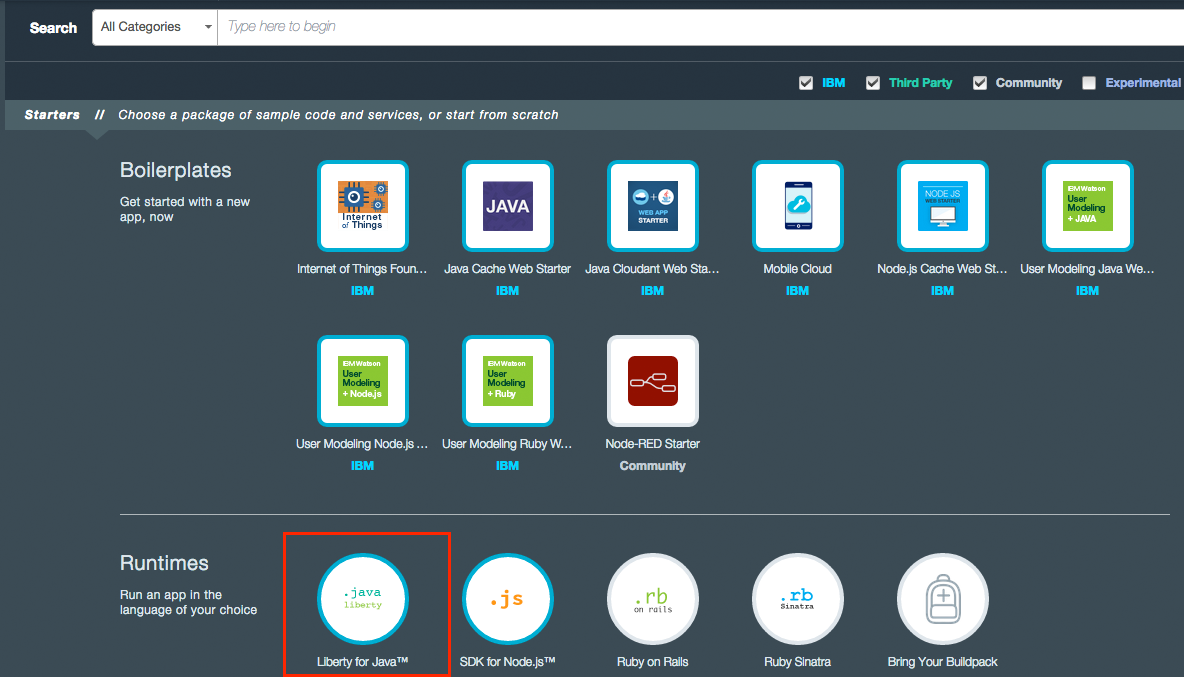Click the Internet of Things Foun... title link
This screenshot has width=1184, height=677.
tap(362, 269)
